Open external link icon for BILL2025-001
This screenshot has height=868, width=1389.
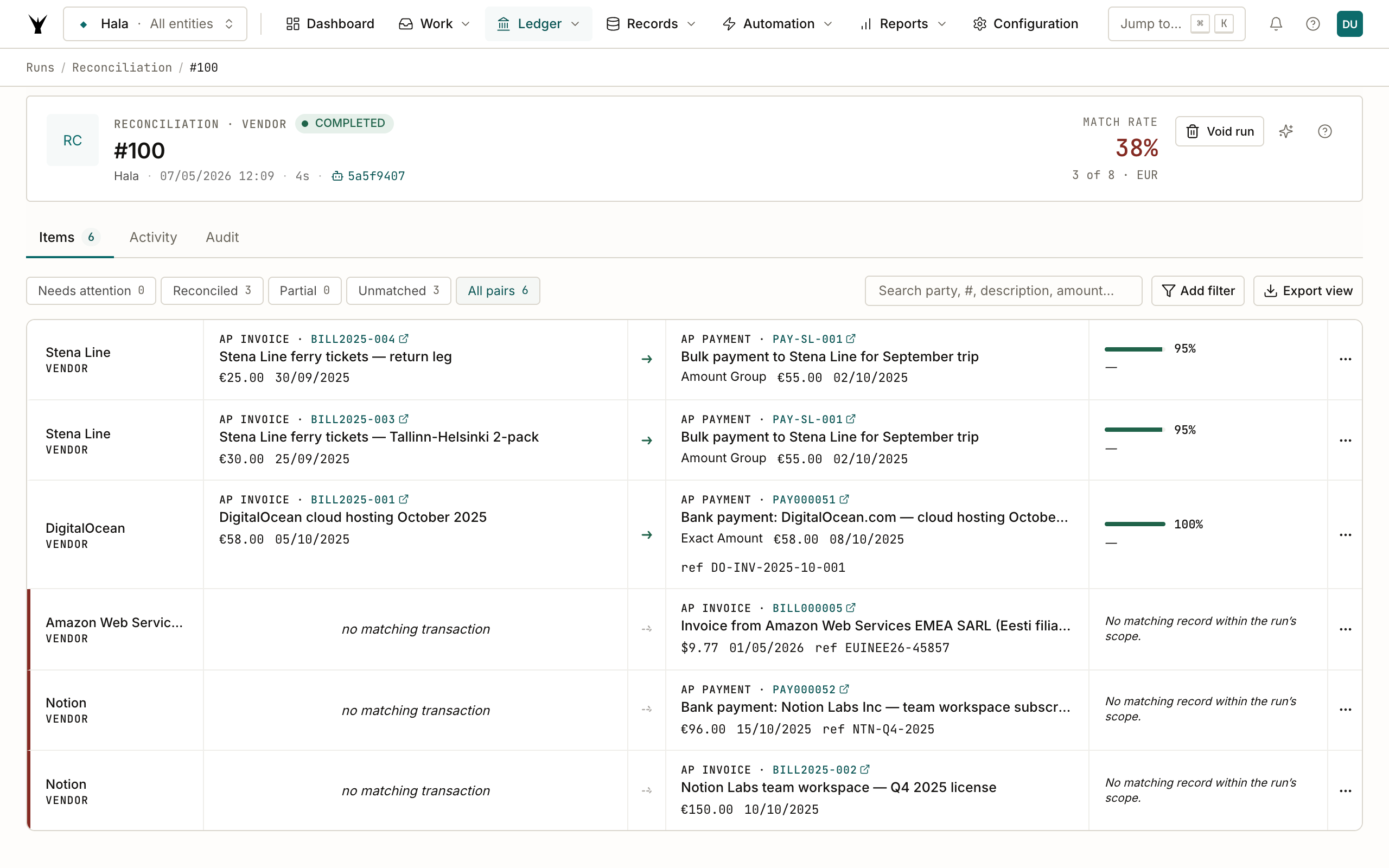point(404,500)
